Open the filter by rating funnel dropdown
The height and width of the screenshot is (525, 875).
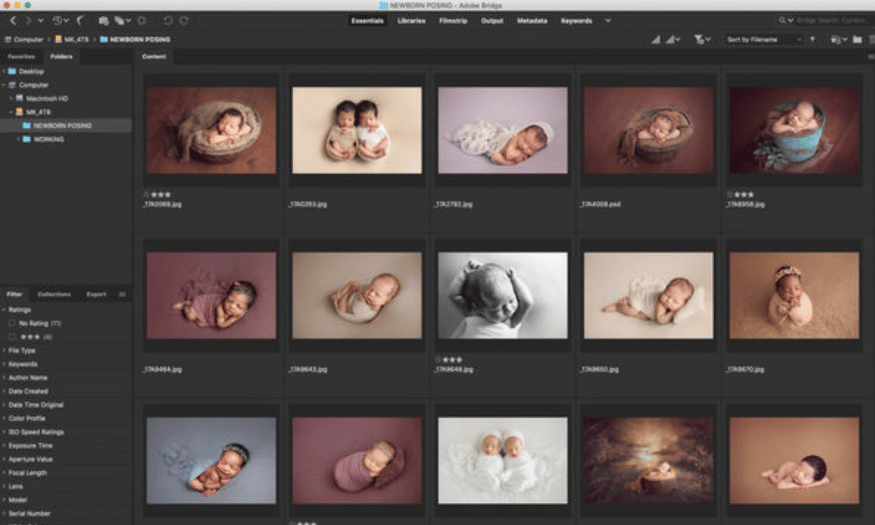tap(702, 40)
